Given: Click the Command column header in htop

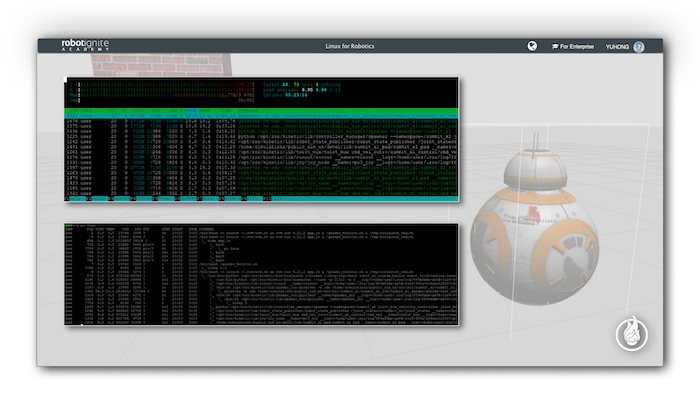Looking at the screenshot, I should (x=248, y=110).
